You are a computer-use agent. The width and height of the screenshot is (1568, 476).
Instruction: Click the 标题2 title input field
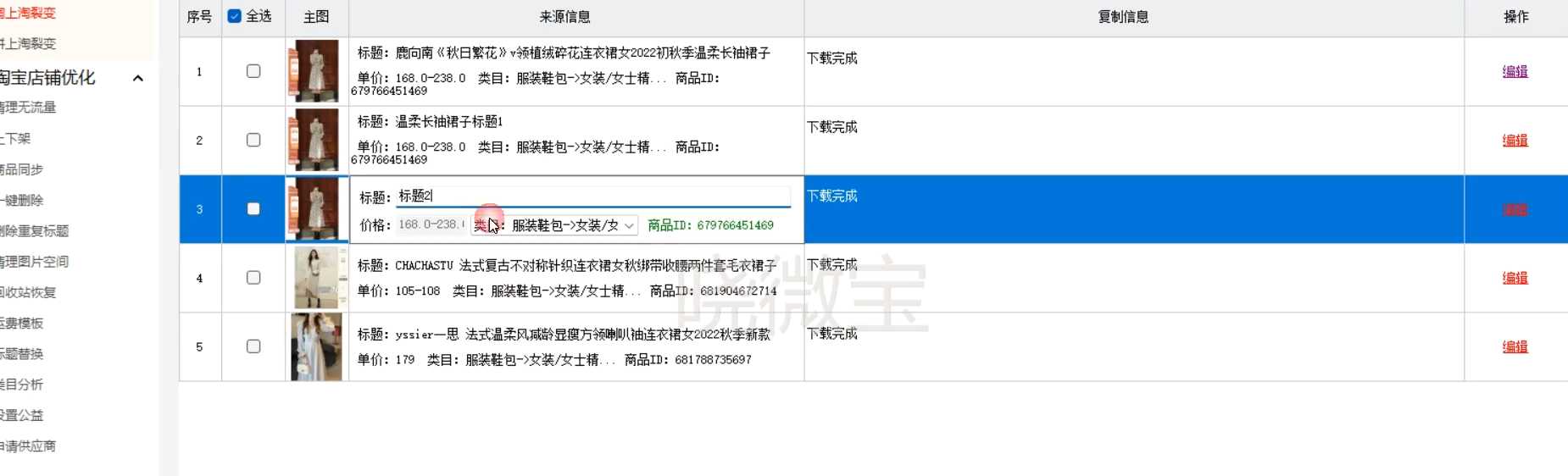pyautogui.click(x=593, y=196)
